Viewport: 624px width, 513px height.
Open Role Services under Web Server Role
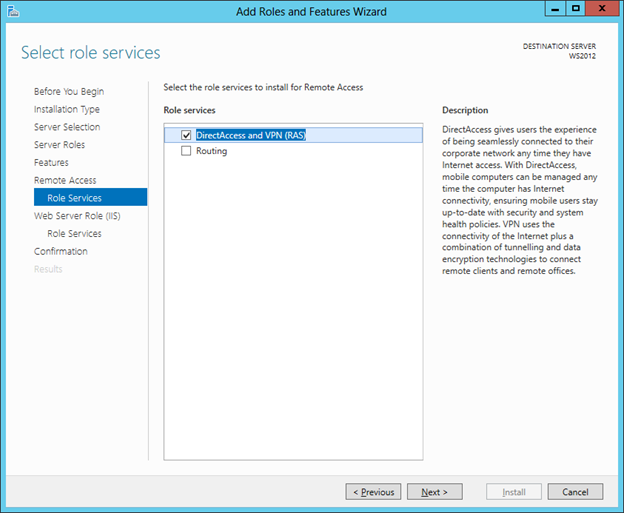point(74,234)
